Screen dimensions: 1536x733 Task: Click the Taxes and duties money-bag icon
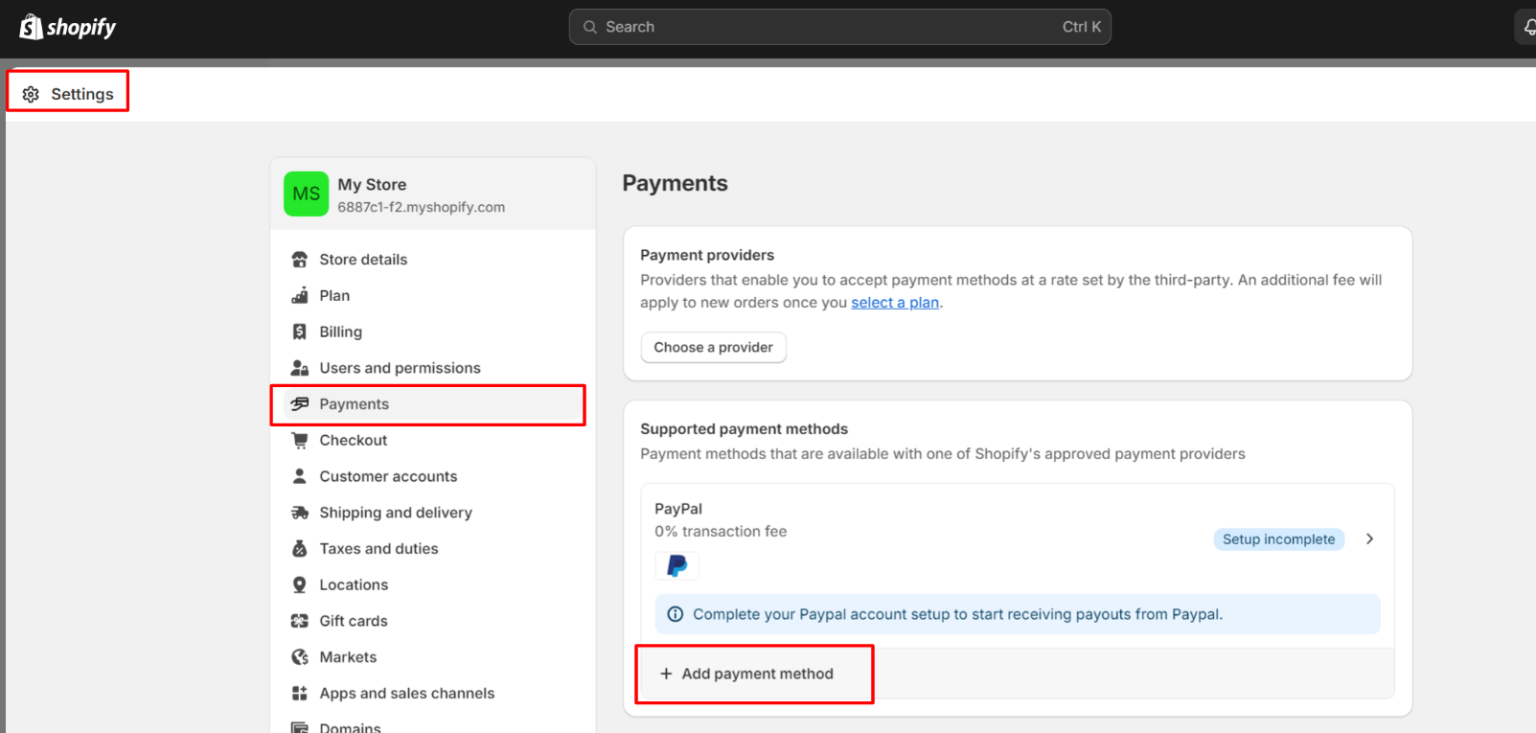tap(299, 548)
